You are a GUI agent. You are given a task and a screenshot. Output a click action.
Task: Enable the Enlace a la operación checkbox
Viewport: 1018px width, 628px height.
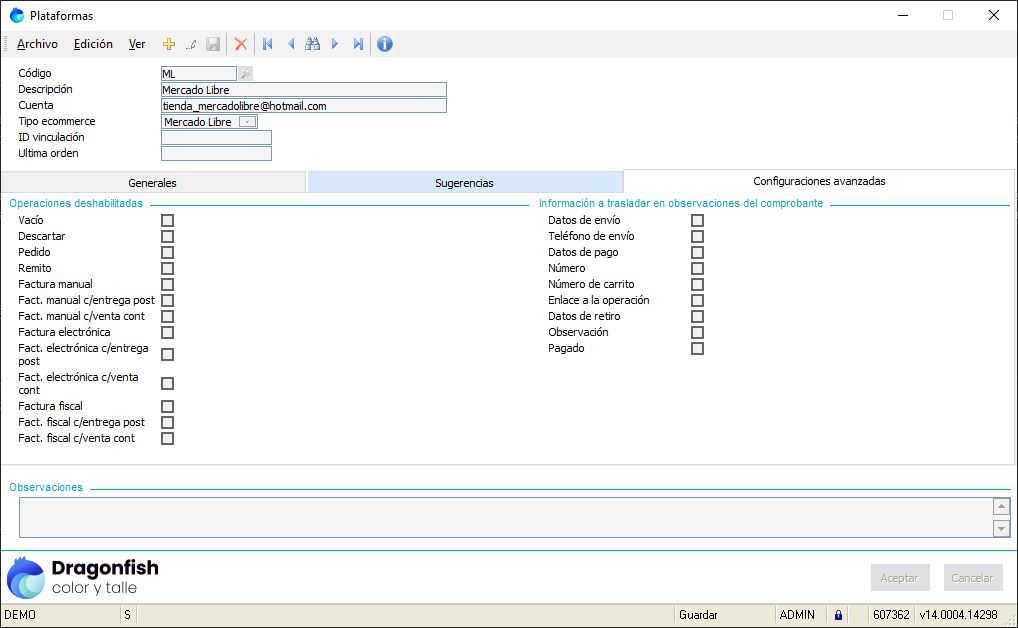[x=697, y=300]
